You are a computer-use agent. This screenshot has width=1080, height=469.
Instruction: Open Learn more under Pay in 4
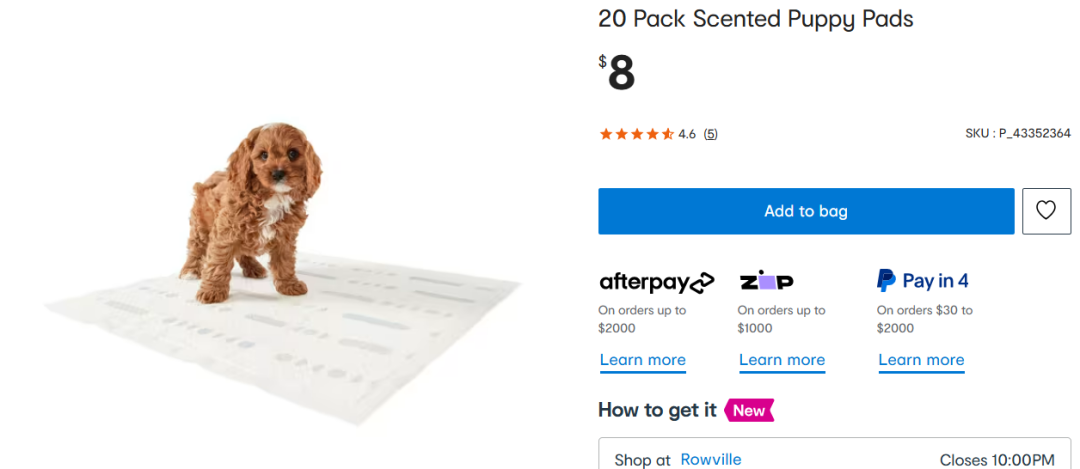[921, 360]
